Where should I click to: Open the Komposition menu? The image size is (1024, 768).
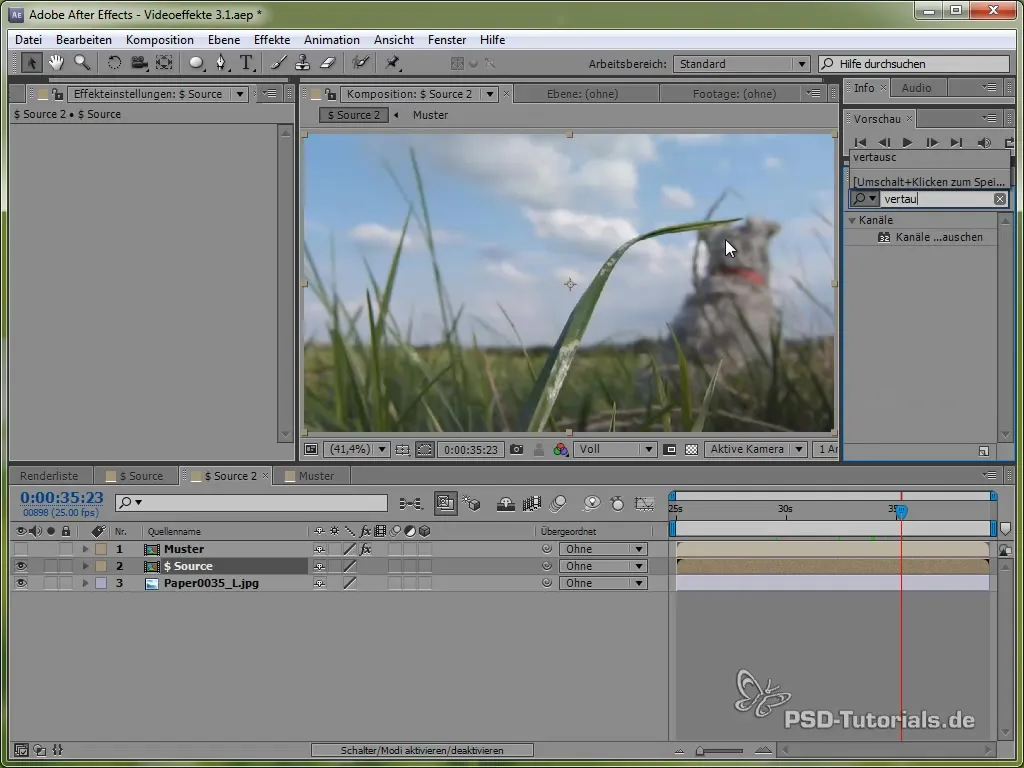[159, 40]
